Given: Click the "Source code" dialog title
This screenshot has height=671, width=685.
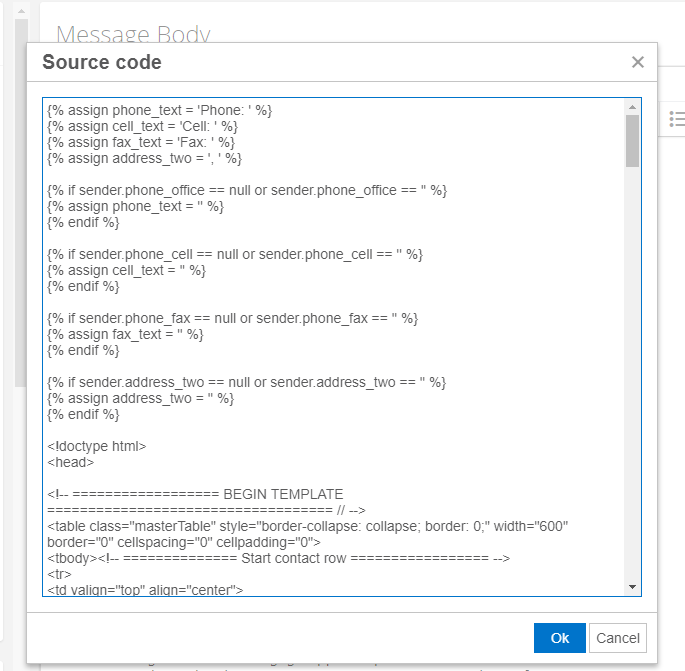Looking at the screenshot, I should coord(102,62).
